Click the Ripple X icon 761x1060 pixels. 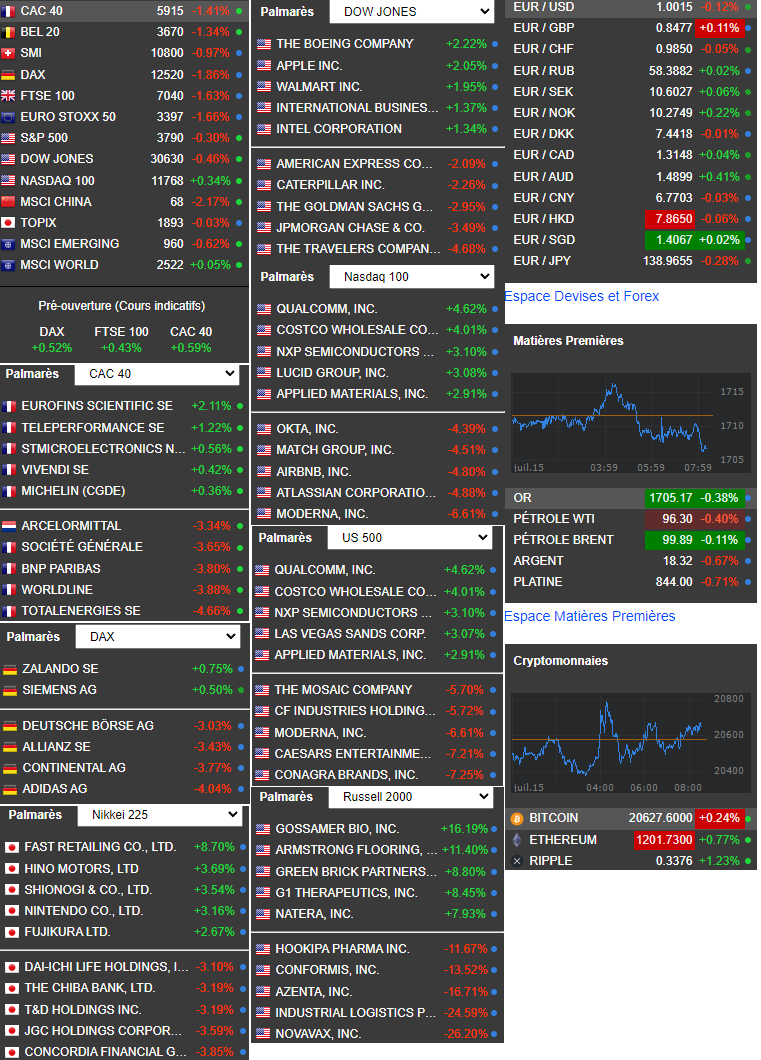[517, 861]
